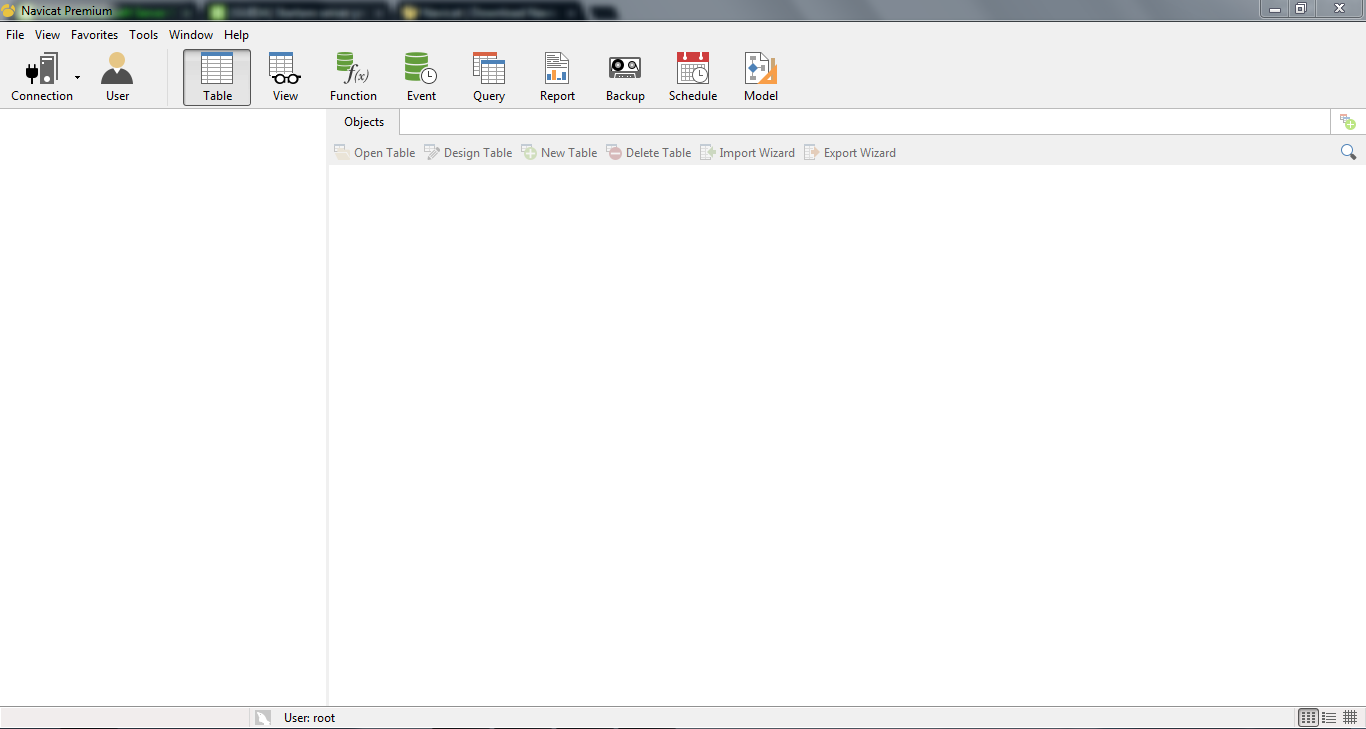Close the Navicat Premium window

click(x=1339, y=8)
